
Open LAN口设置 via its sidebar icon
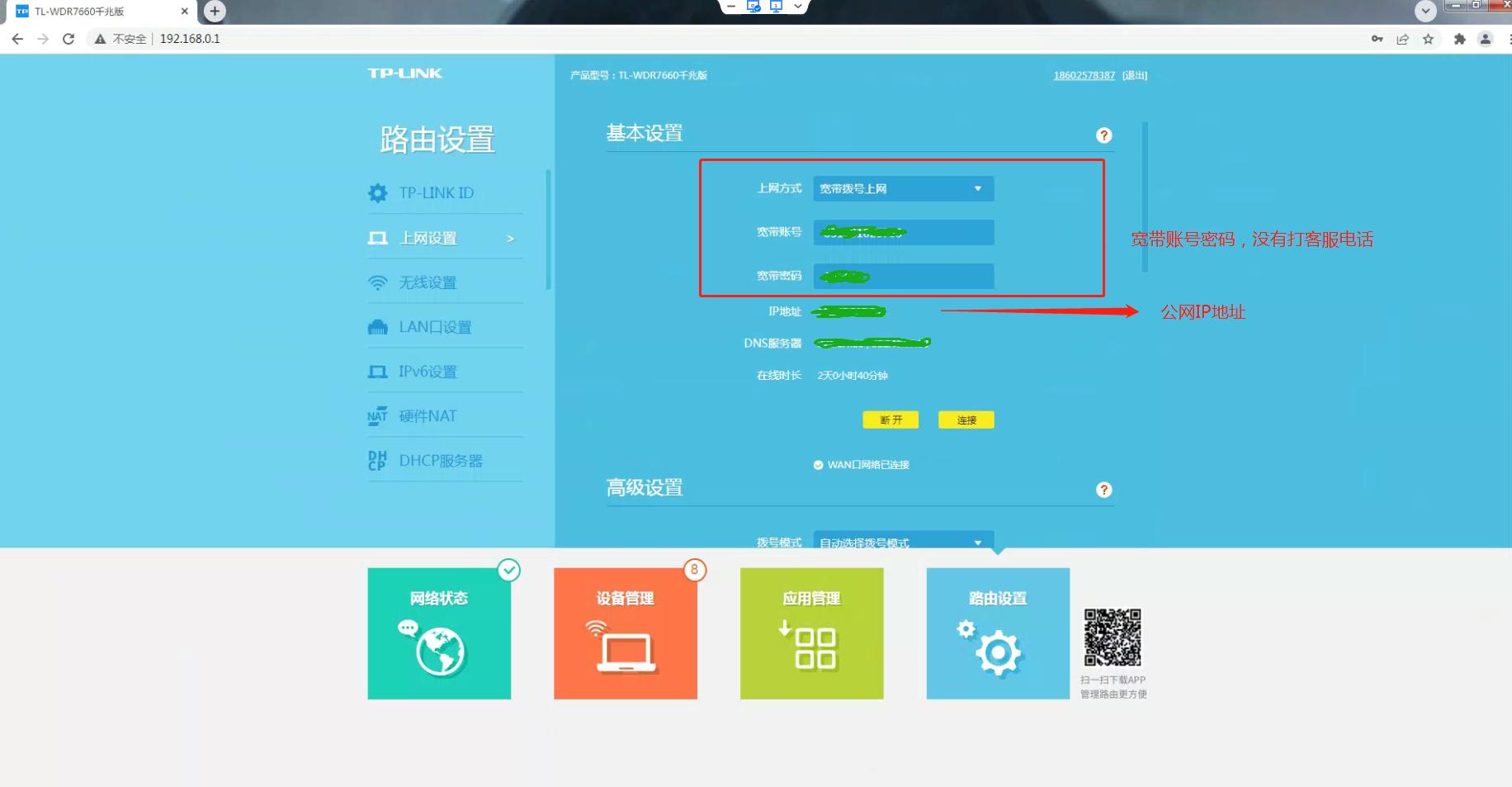tap(378, 326)
